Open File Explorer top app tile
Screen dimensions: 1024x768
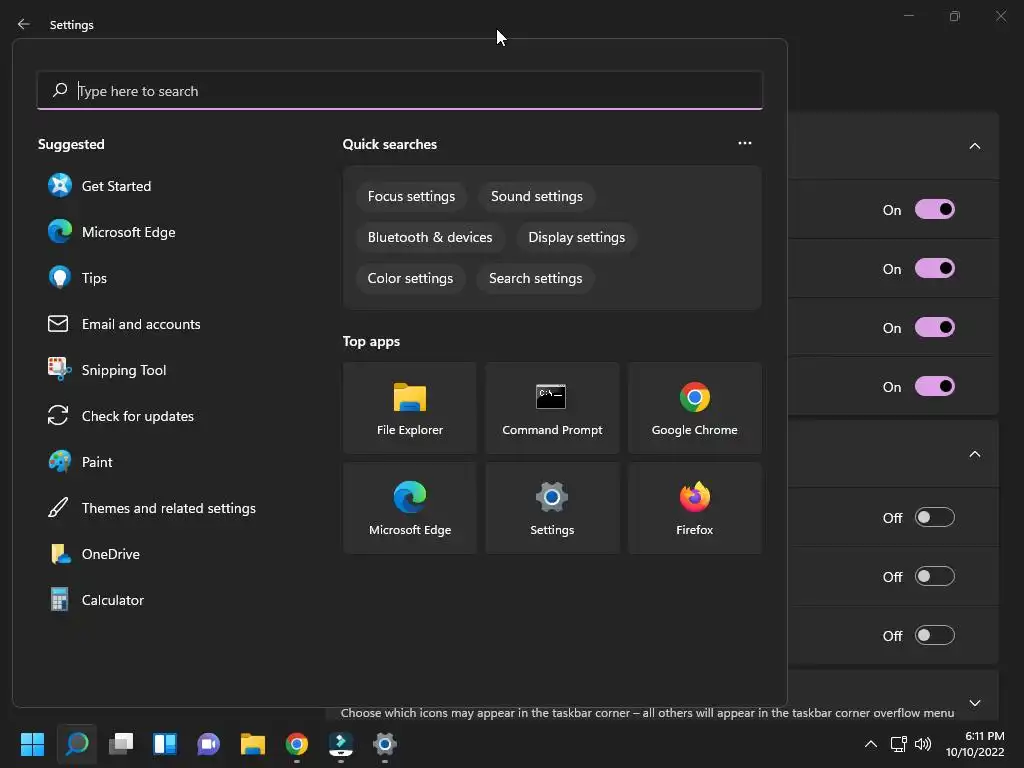point(409,408)
